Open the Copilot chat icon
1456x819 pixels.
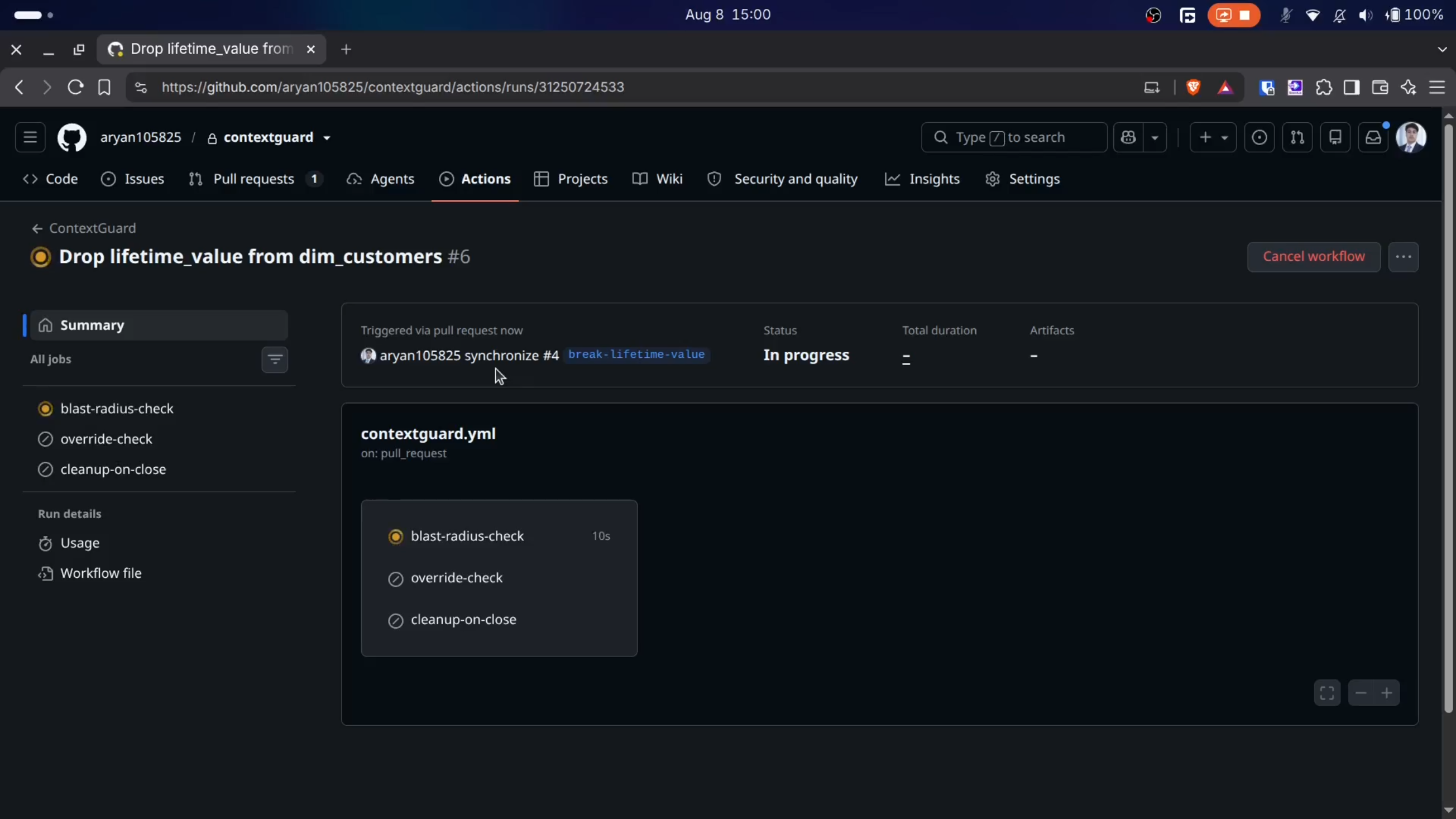tap(1128, 137)
